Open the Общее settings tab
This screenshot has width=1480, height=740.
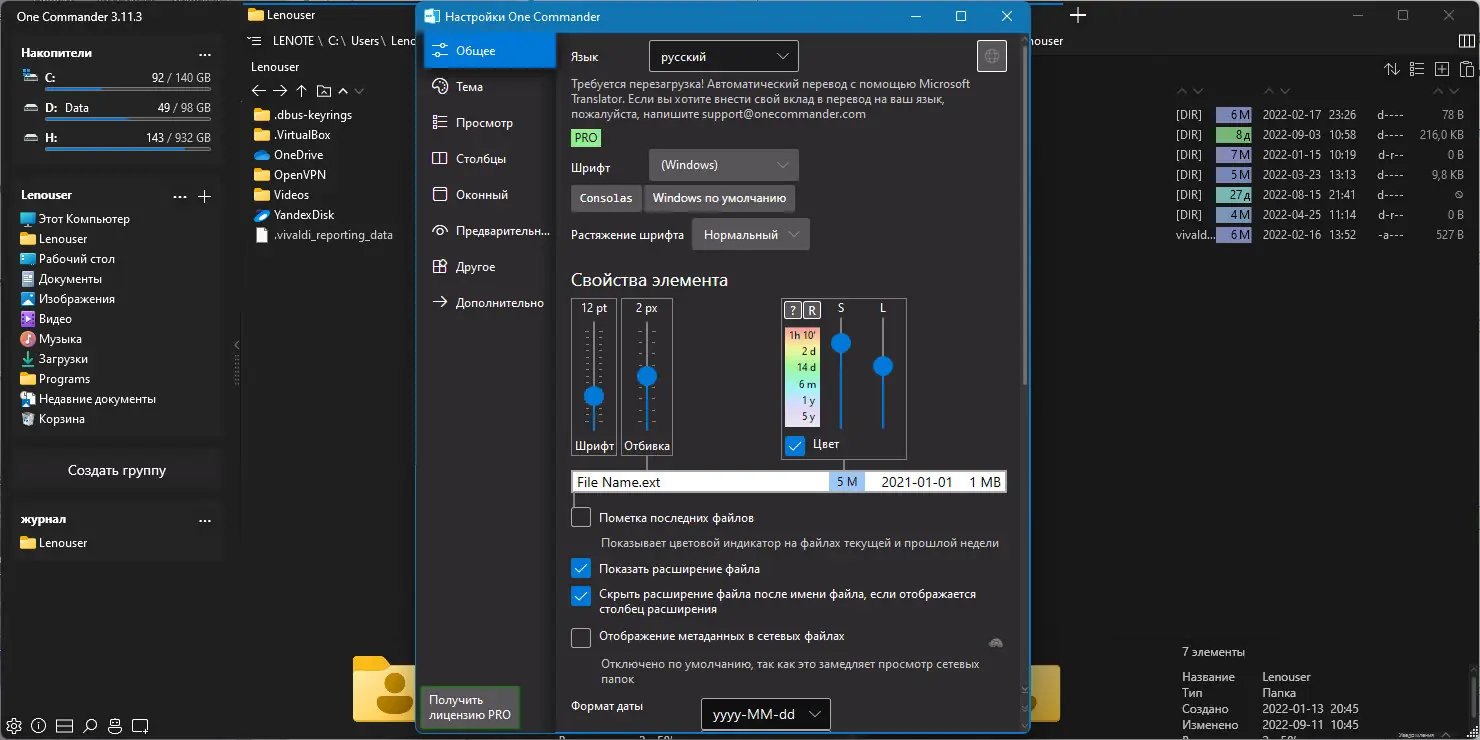490,50
